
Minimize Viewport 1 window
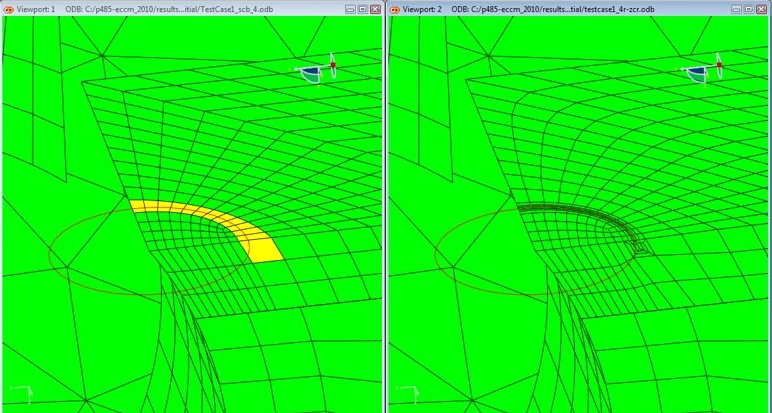coord(349,8)
